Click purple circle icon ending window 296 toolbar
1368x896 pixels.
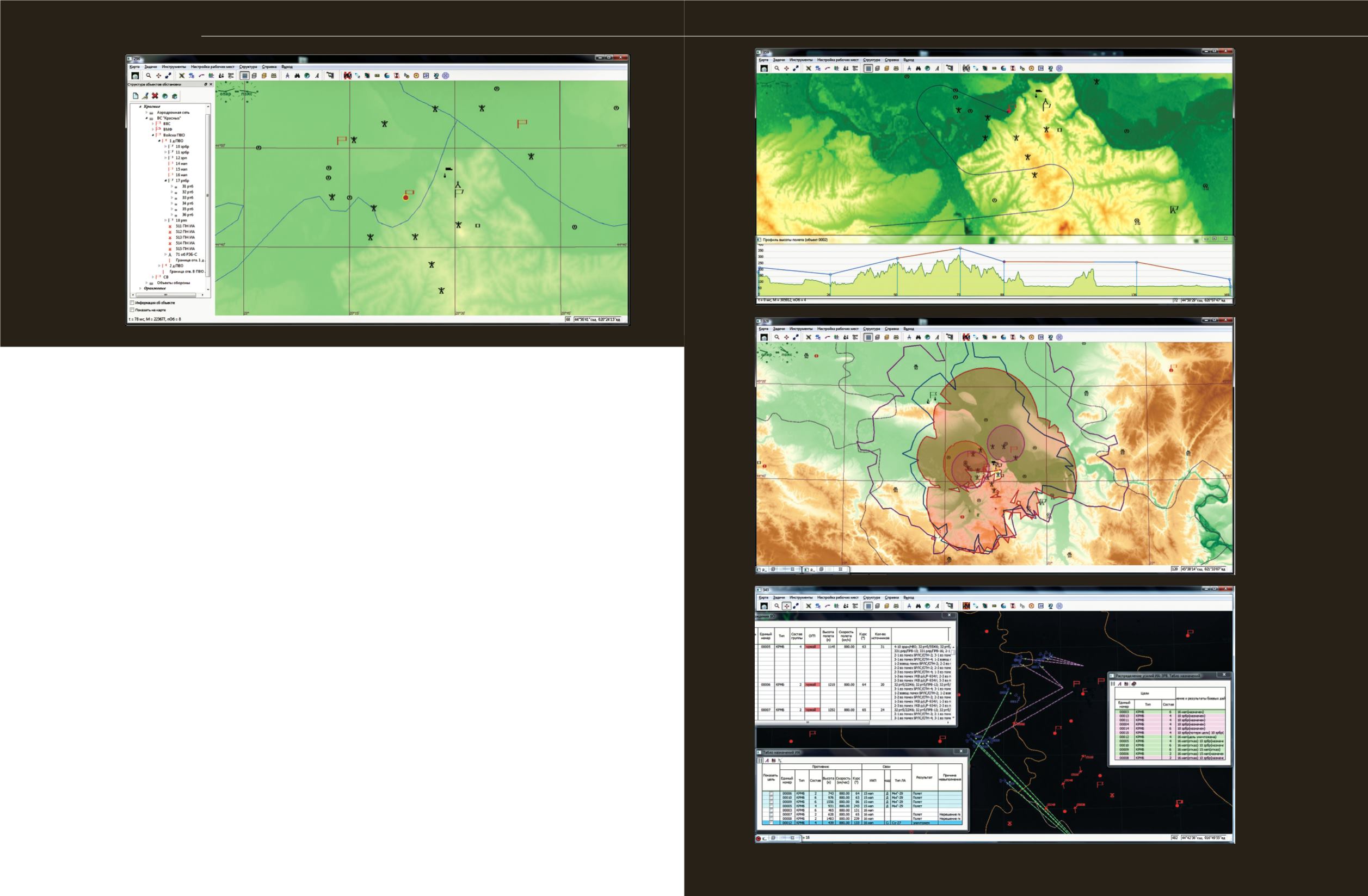tap(446, 75)
